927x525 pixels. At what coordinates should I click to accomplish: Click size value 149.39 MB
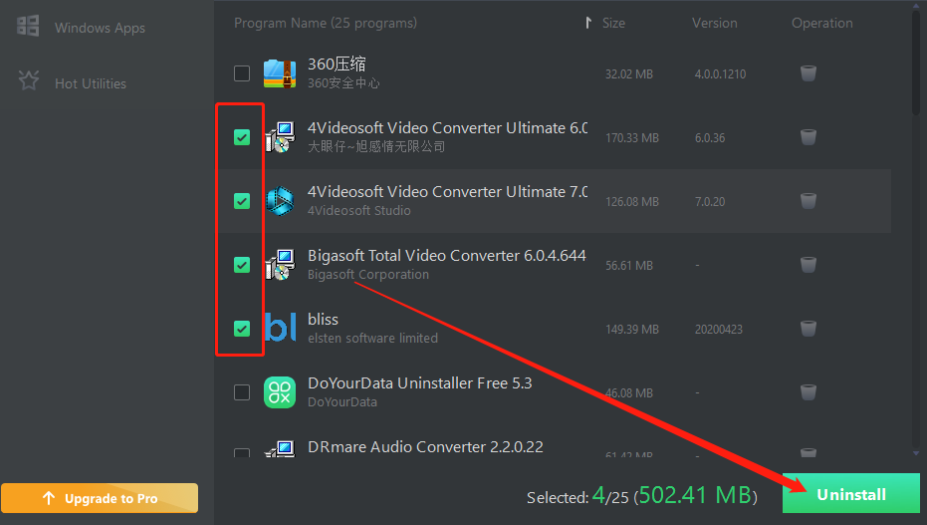point(632,329)
